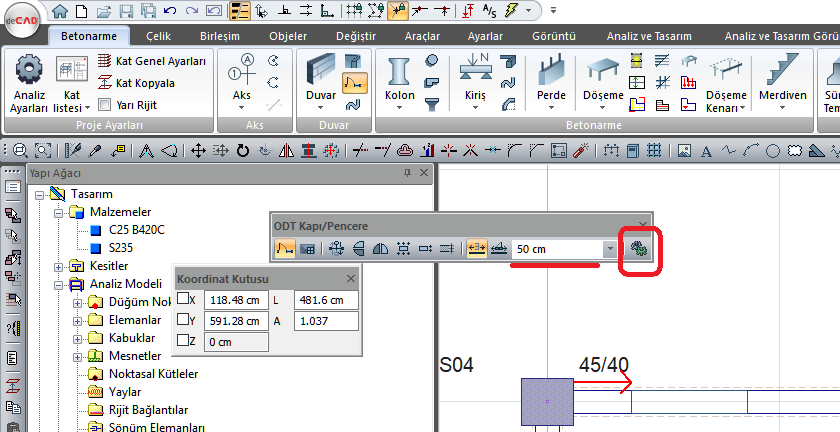840x432 pixels.
Task: Open Kat listesi floor list
Action: (71, 72)
